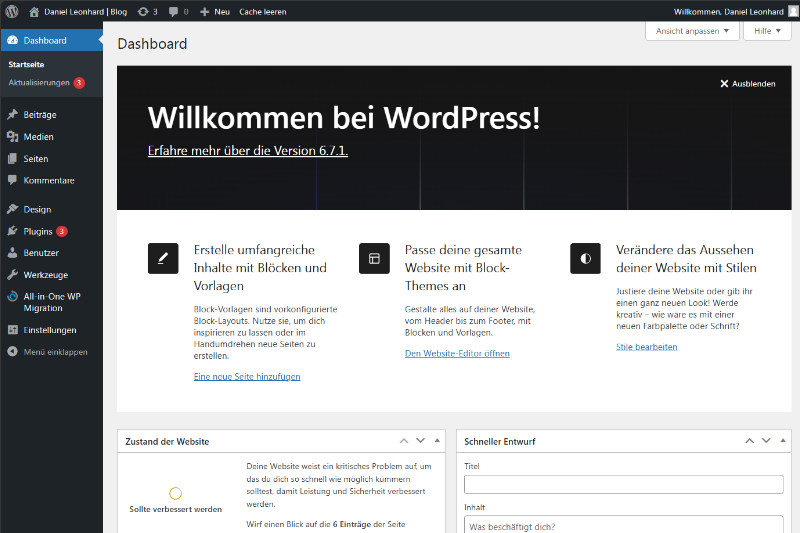Click the Zustand der Website panel heading
Image resolution: width=800 pixels, height=533 pixels.
[x=167, y=442]
